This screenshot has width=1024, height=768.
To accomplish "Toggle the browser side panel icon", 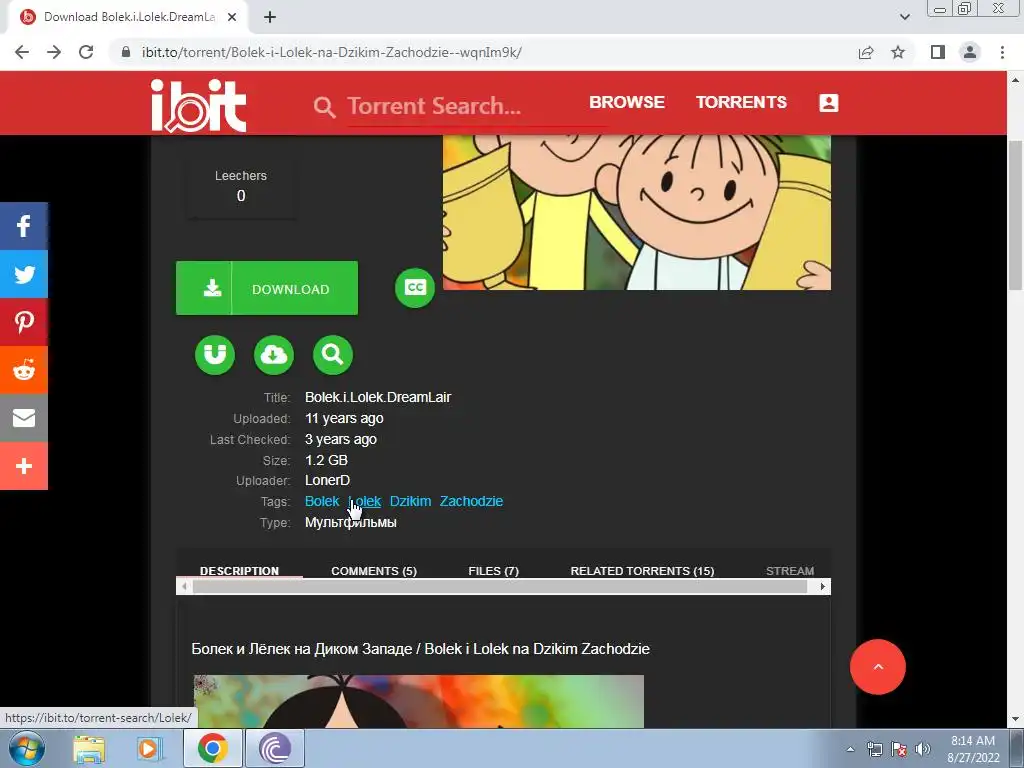I will (x=938, y=52).
